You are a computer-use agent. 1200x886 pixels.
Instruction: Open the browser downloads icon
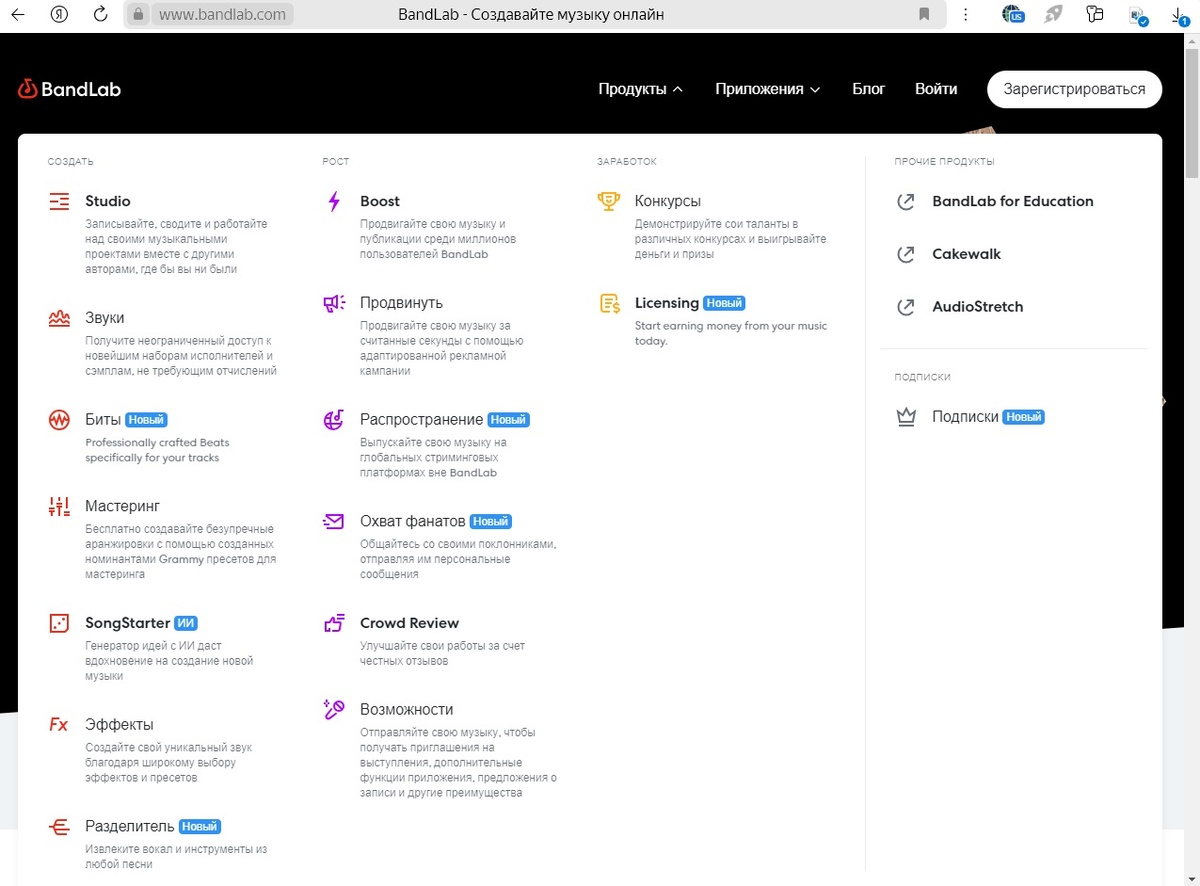1180,15
